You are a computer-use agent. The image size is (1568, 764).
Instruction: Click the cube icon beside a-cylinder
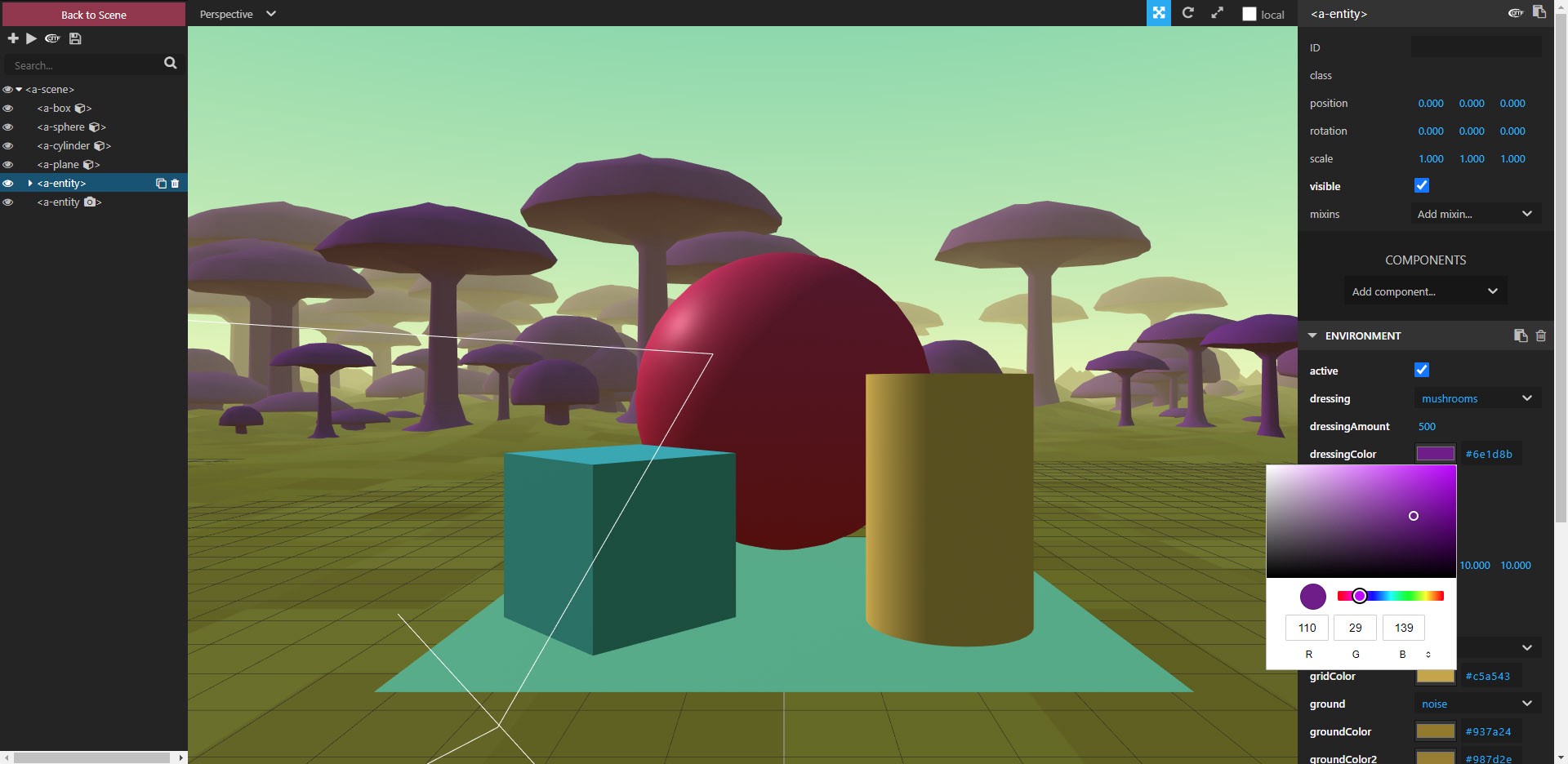point(100,146)
